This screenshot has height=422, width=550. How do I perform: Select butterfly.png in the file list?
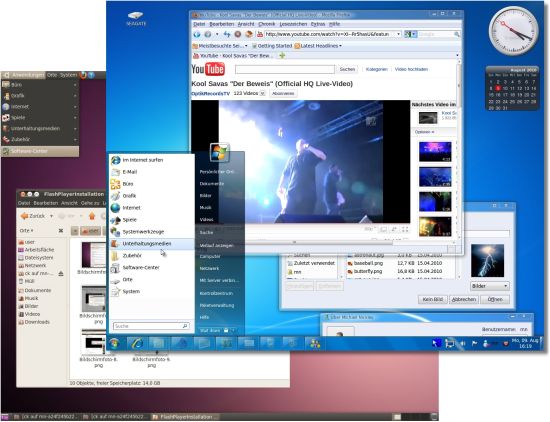[x=368, y=271]
